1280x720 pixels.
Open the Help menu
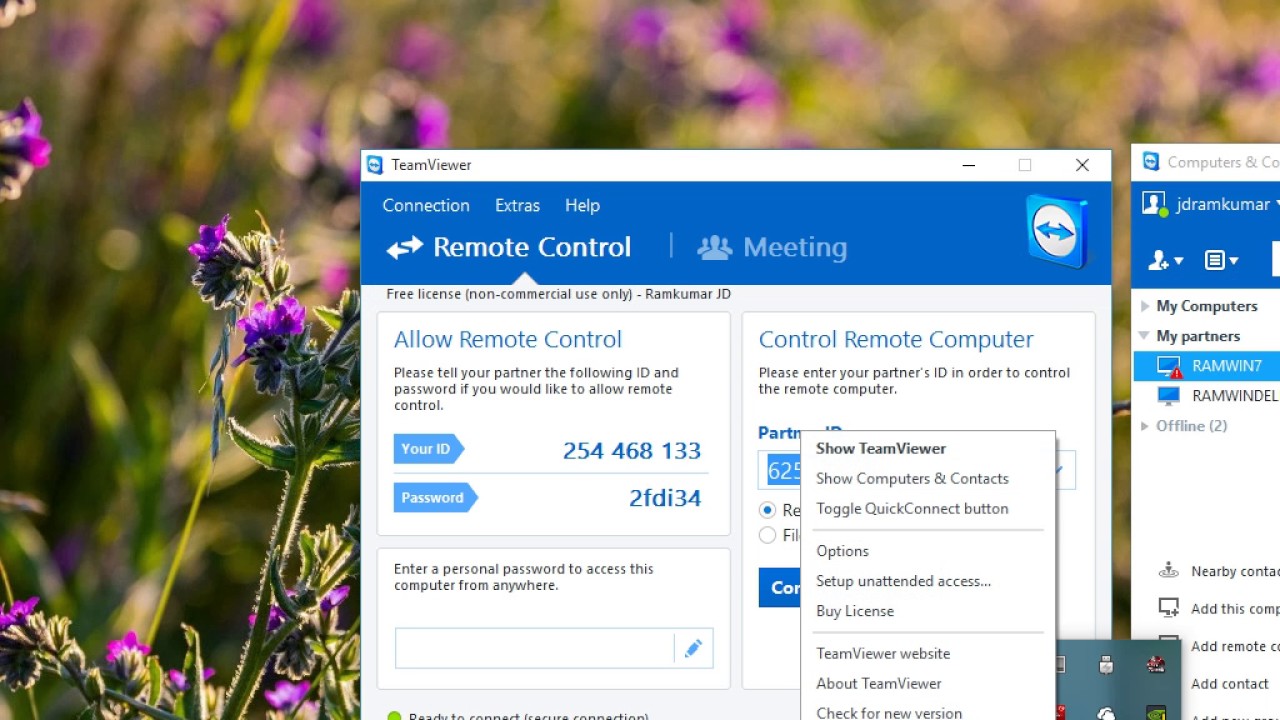pyautogui.click(x=582, y=205)
